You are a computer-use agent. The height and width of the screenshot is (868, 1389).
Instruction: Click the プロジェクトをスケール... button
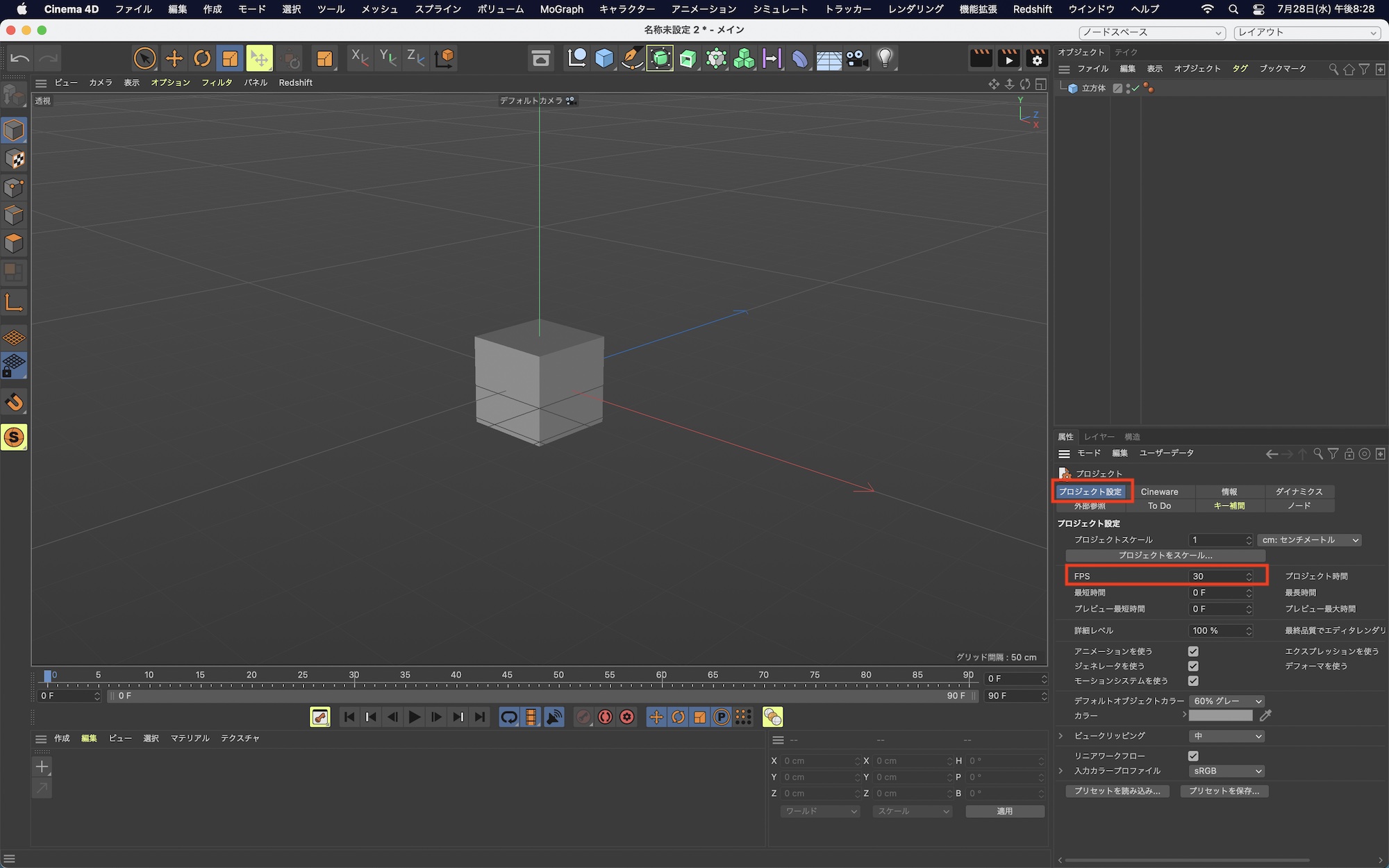point(1165,556)
